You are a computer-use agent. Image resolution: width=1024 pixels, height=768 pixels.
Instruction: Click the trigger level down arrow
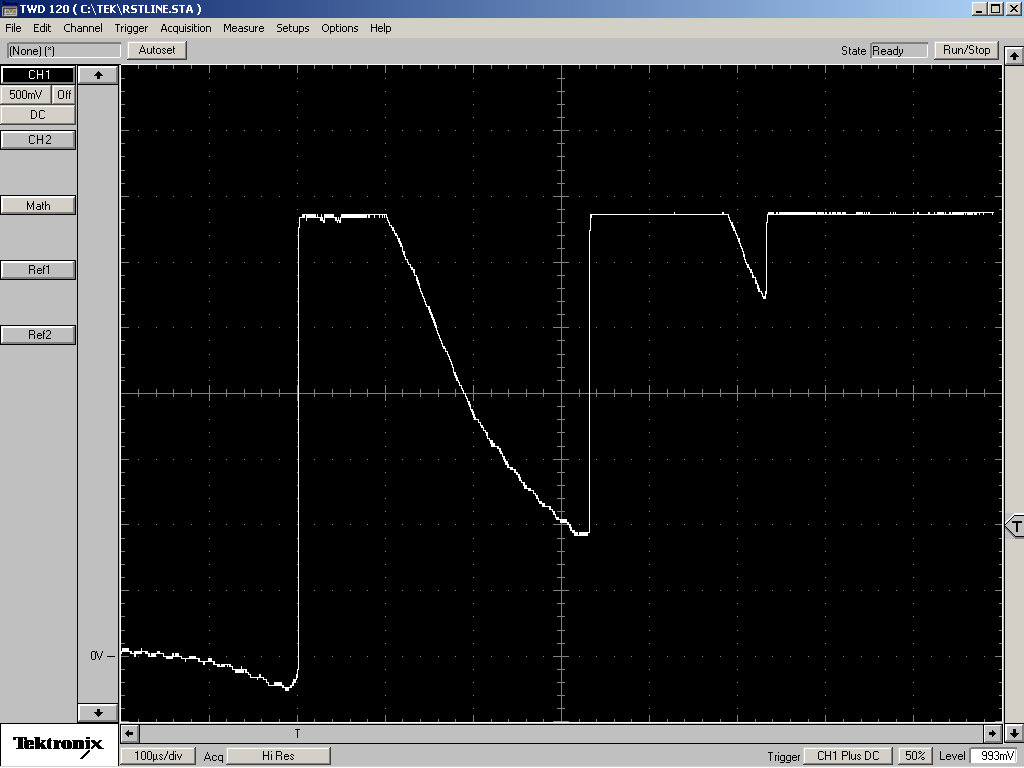tap(1014, 733)
